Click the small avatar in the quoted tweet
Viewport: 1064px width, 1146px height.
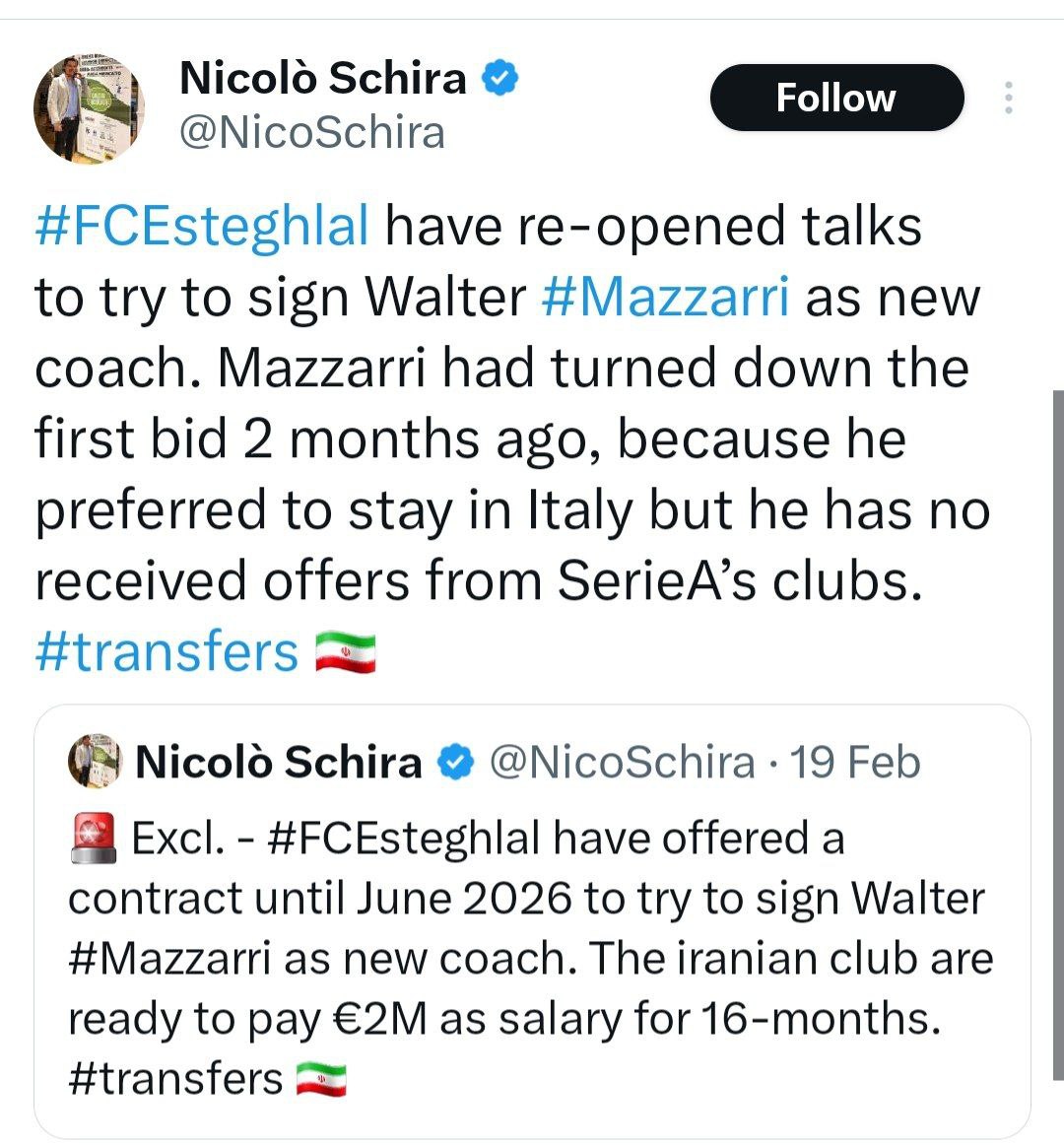point(94,763)
